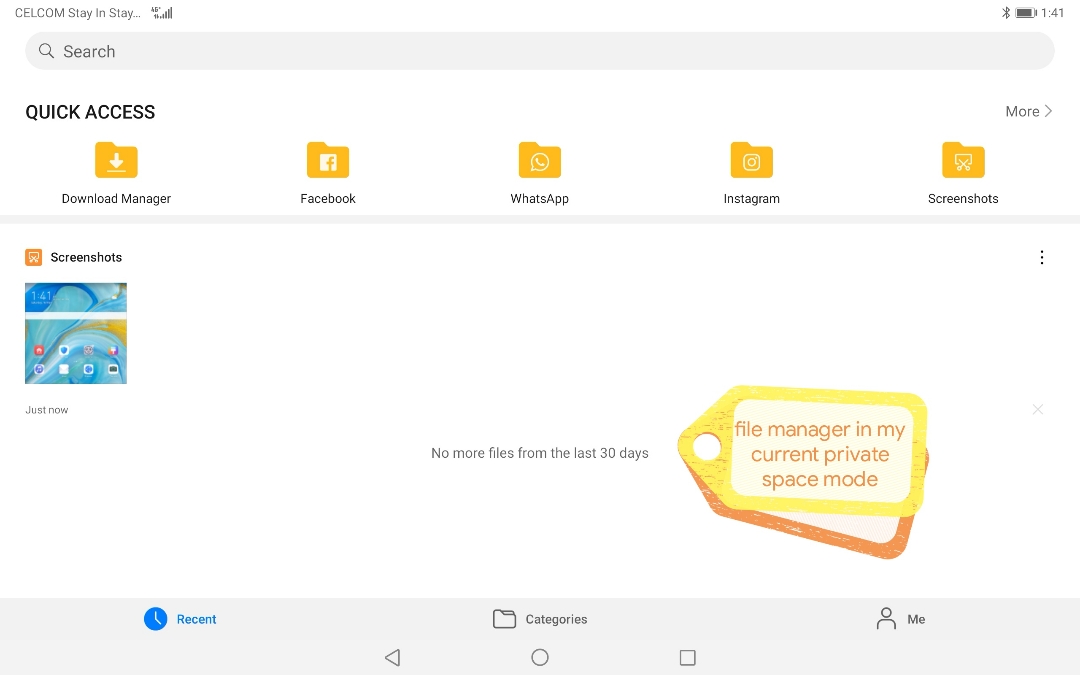Open the recent screenshot thumbnail
This screenshot has height=675, width=1080.
(x=76, y=333)
